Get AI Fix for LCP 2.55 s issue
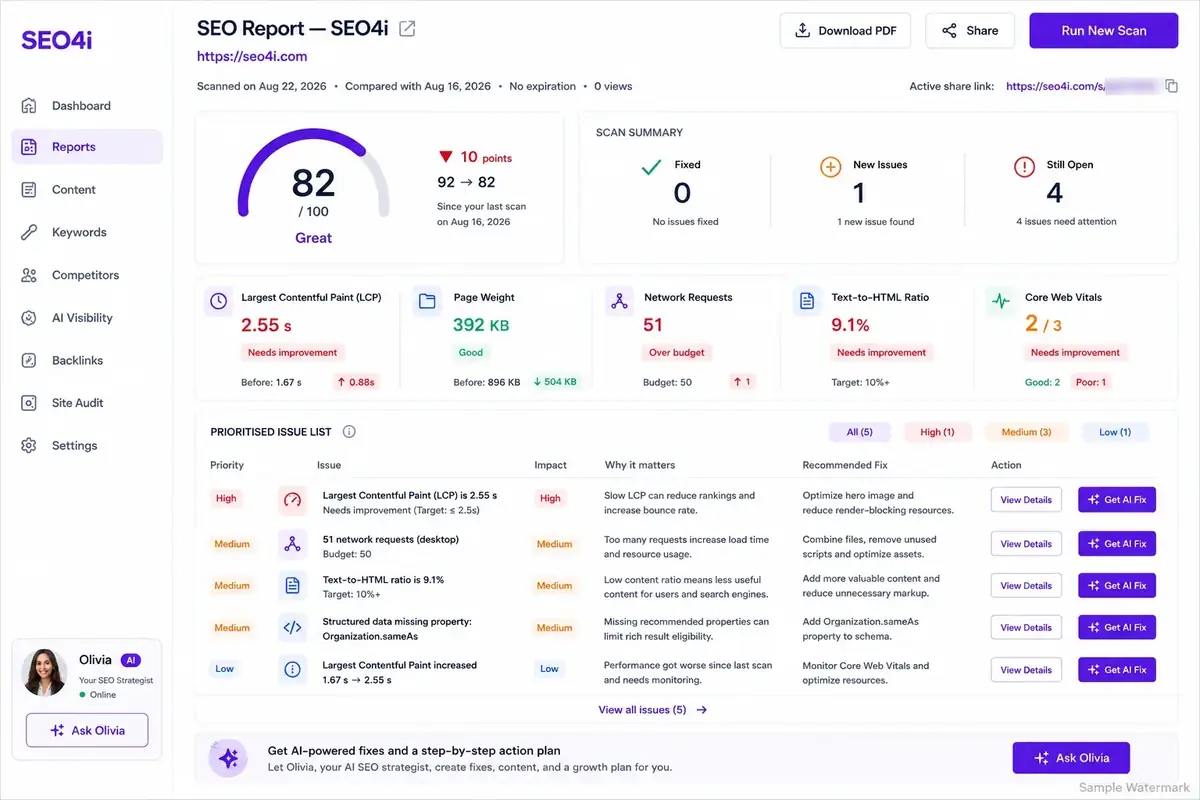Image resolution: width=1200 pixels, height=800 pixels. point(1117,500)
